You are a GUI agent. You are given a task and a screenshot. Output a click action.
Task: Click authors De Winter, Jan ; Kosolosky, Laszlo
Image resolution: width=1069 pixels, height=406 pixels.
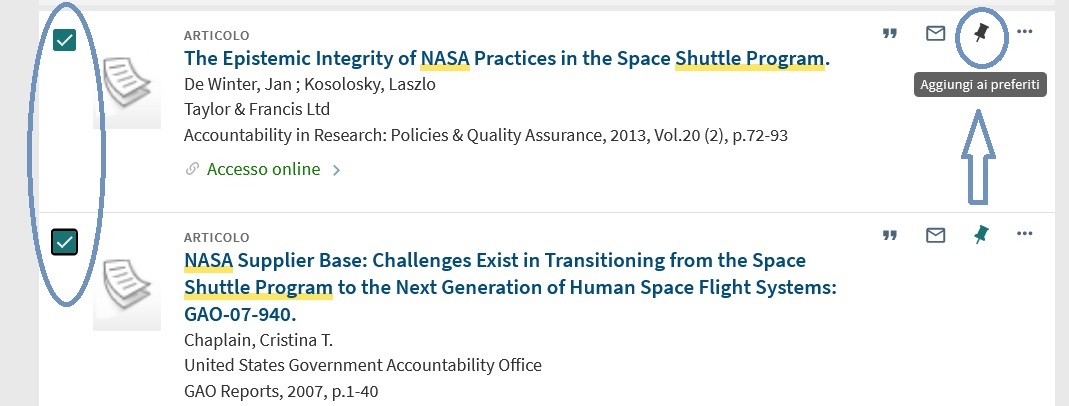[310, 84]
